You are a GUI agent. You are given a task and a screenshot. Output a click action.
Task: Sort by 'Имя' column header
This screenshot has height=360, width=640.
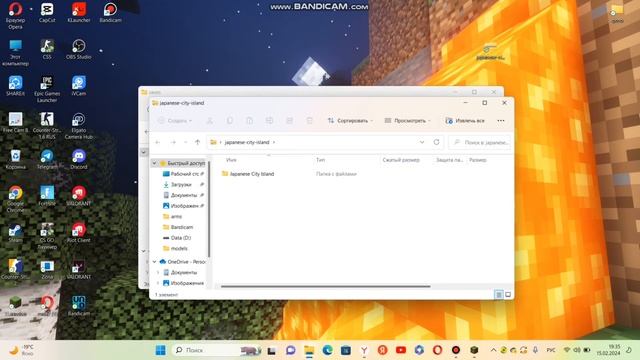coord(231,160)
